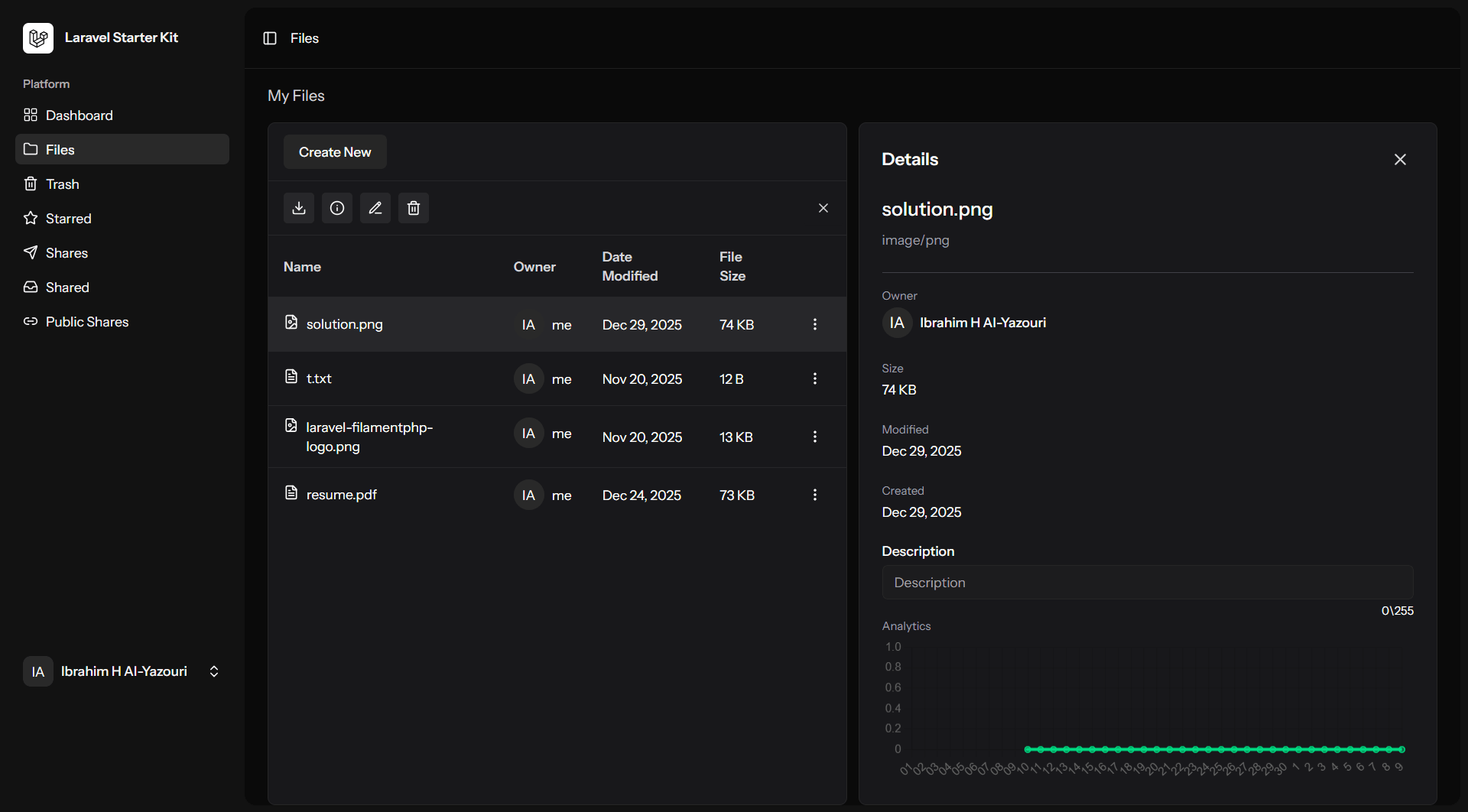Click the Dashboard grid icon in sidebar
This screenshot has height=812, width=1468.
(x=31, y=115)
